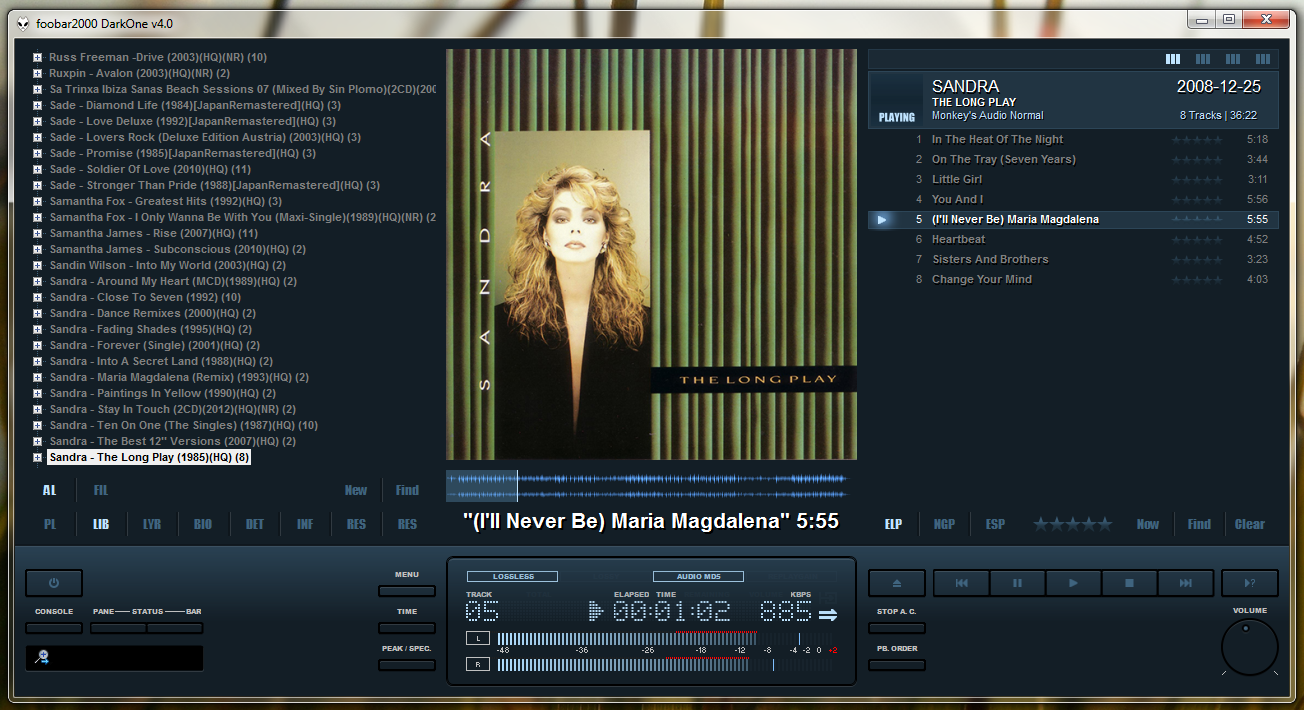The width and height of the screenshot is (1304, 710).
Task: Toggle the PEAK / SPEC. button
Action: pos(407,665)
